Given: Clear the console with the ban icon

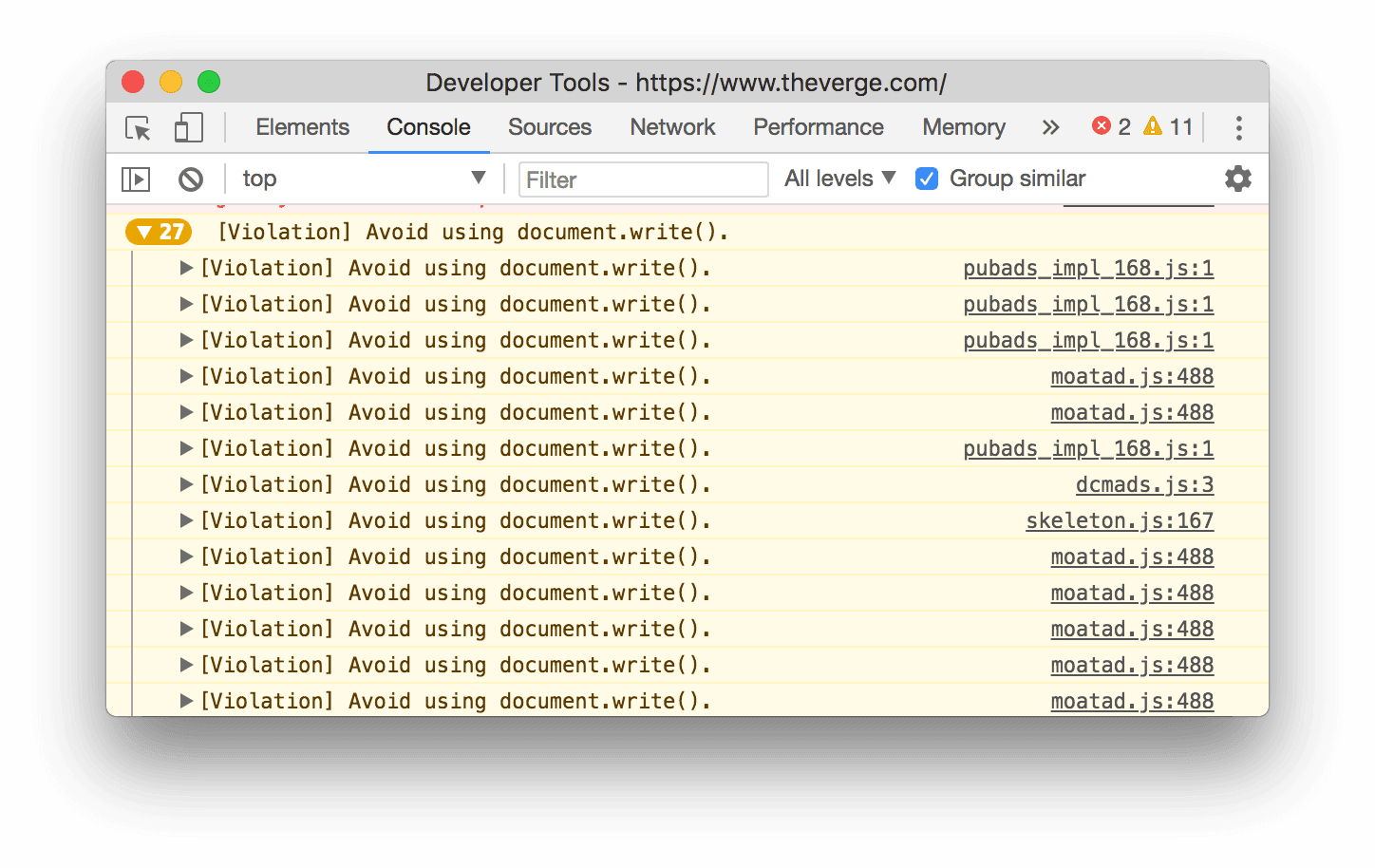Looking at the screenshot, I should coord(191,179).
